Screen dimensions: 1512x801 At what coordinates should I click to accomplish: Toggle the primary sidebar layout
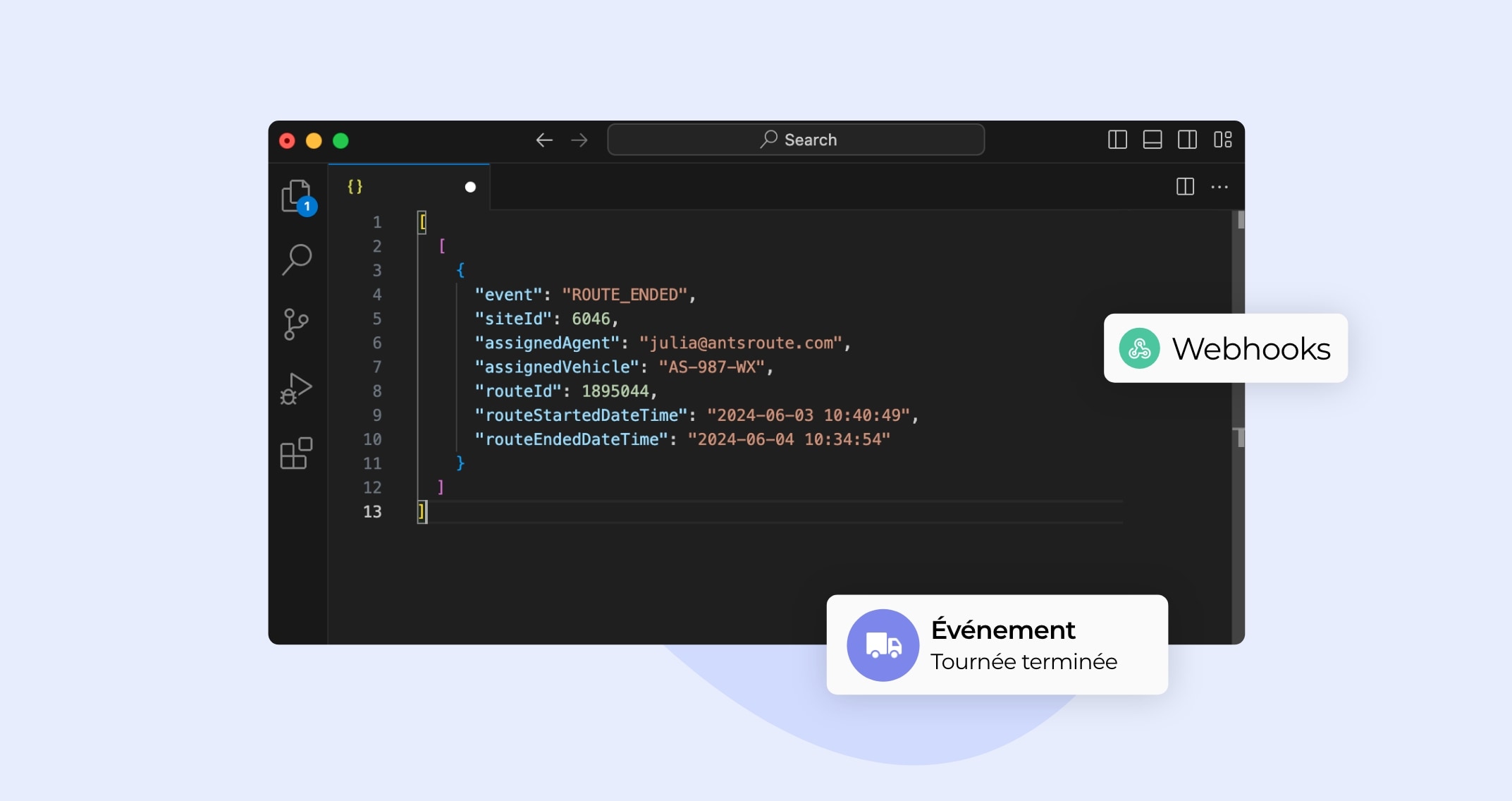coord(1117,140)
